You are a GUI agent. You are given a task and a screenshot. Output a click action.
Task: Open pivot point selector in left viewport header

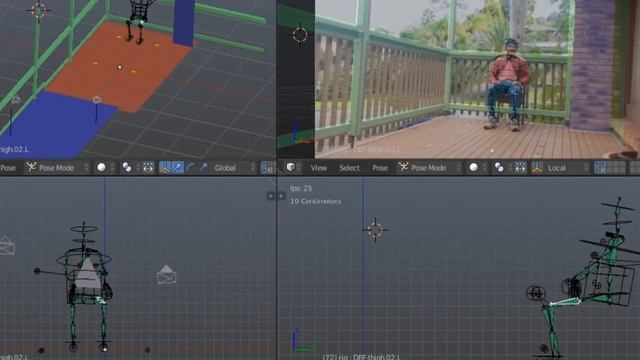pyautogui.click(x=127, y=168)
